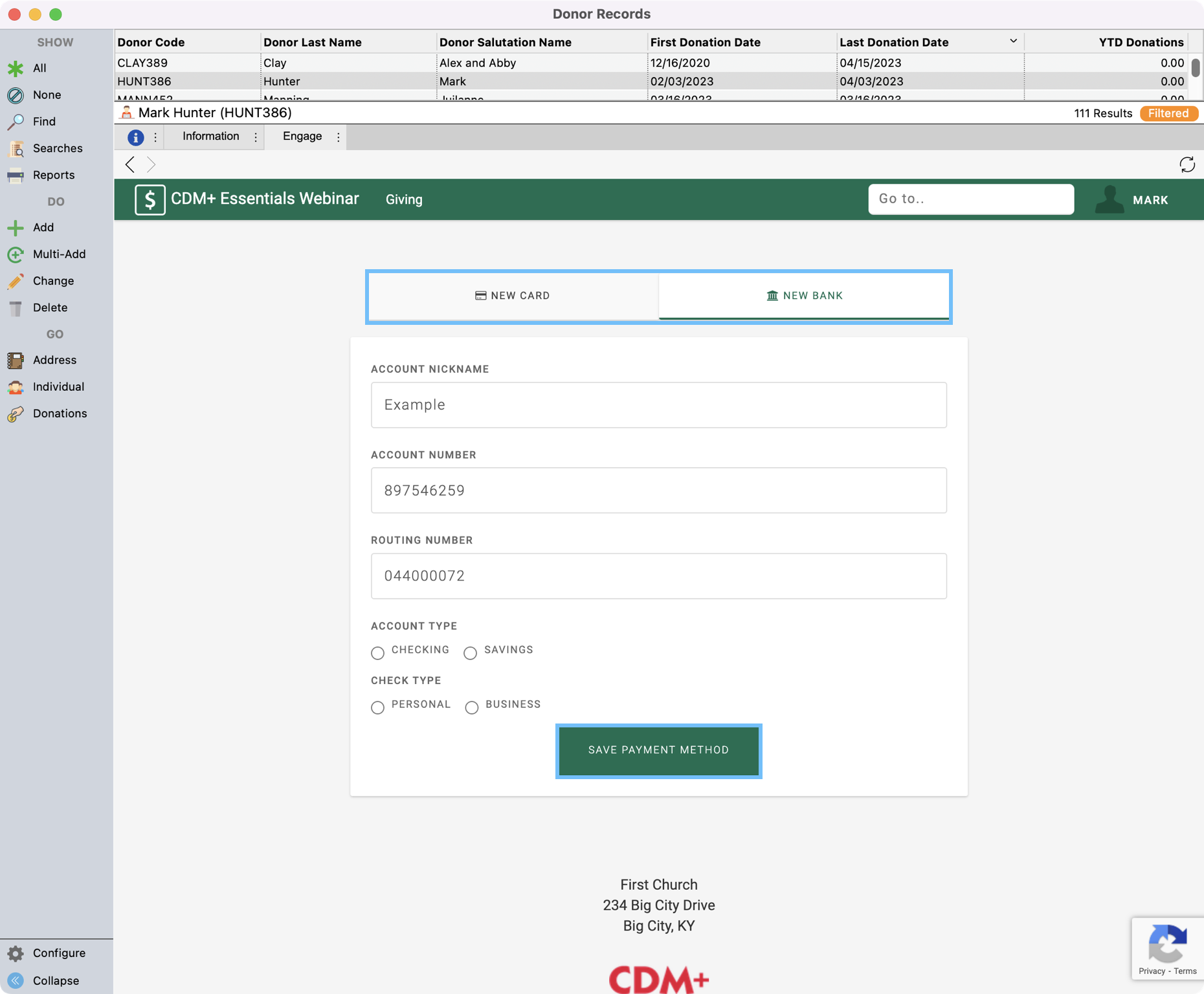1204x994 pixels.
Task: Click the Save Payment Method button
Action: 658,750
